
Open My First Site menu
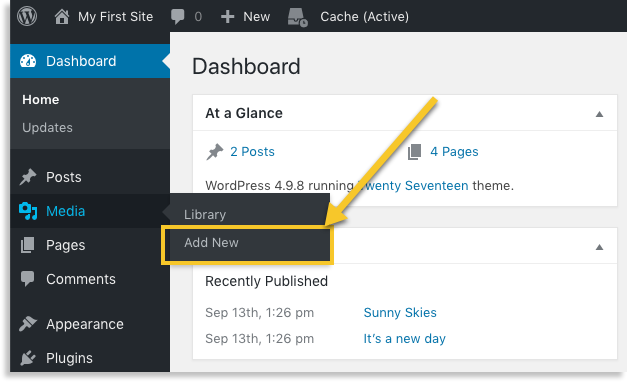[x=115, y=17]
